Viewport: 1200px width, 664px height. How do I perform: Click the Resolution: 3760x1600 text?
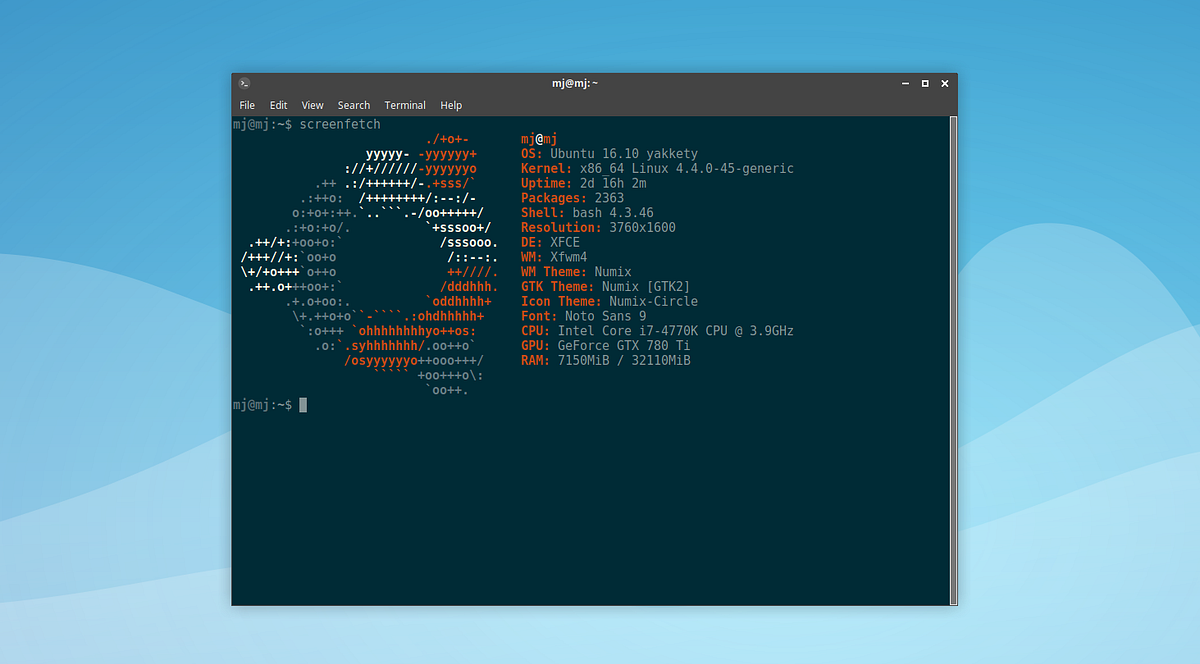(598, 227)
